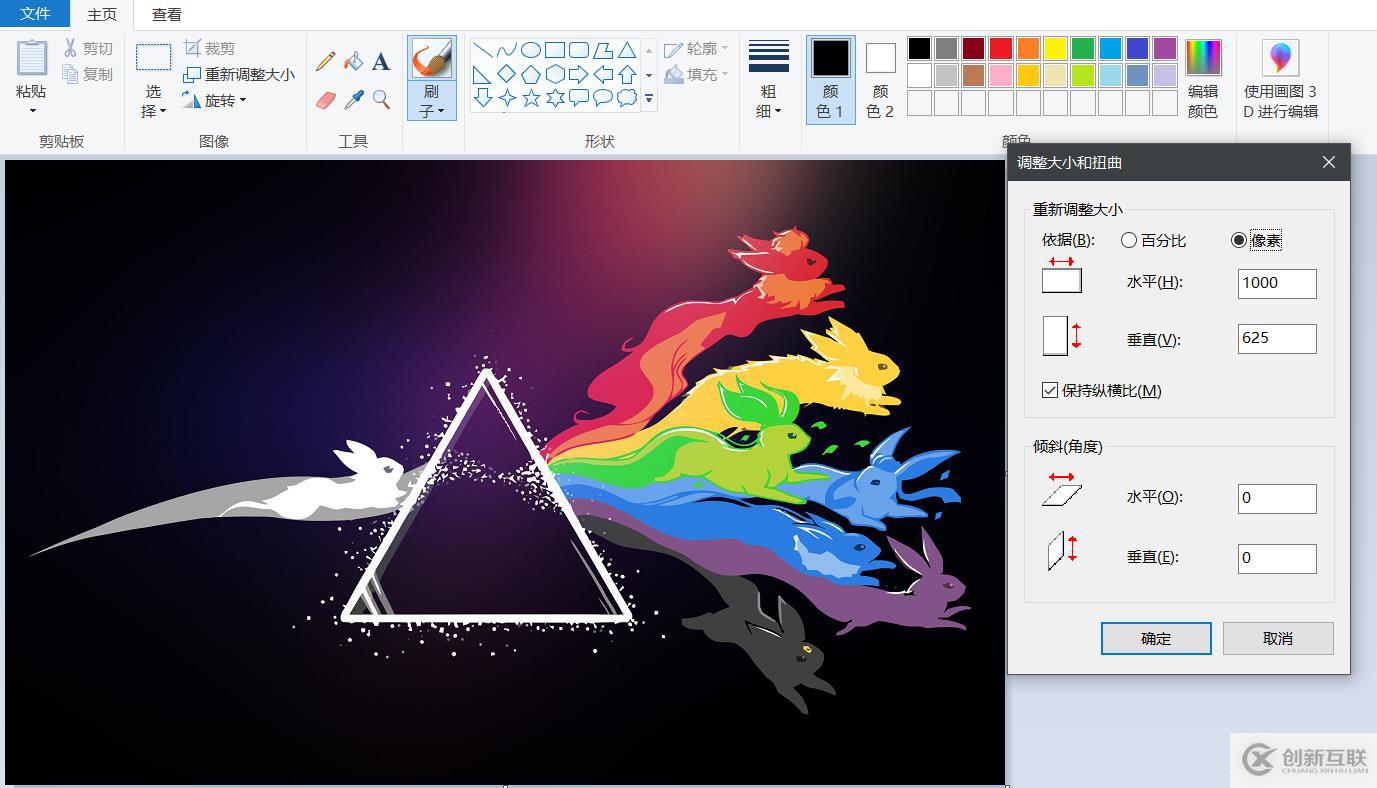Select the Fill with color bucket tool
Viewport: 1377px width, 788px height.
[x=353, y=61]
